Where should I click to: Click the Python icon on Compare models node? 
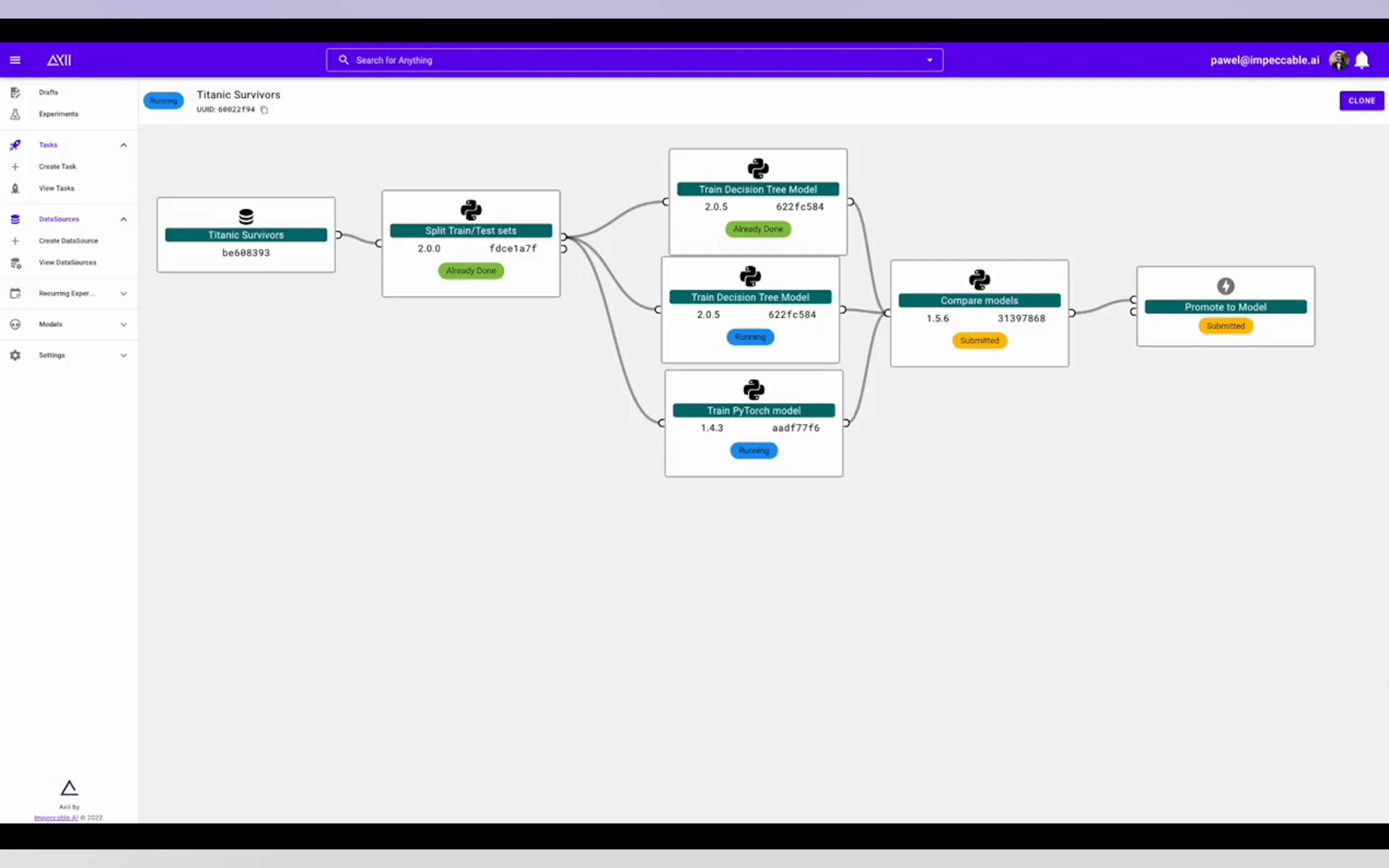(x=979, y=279)
